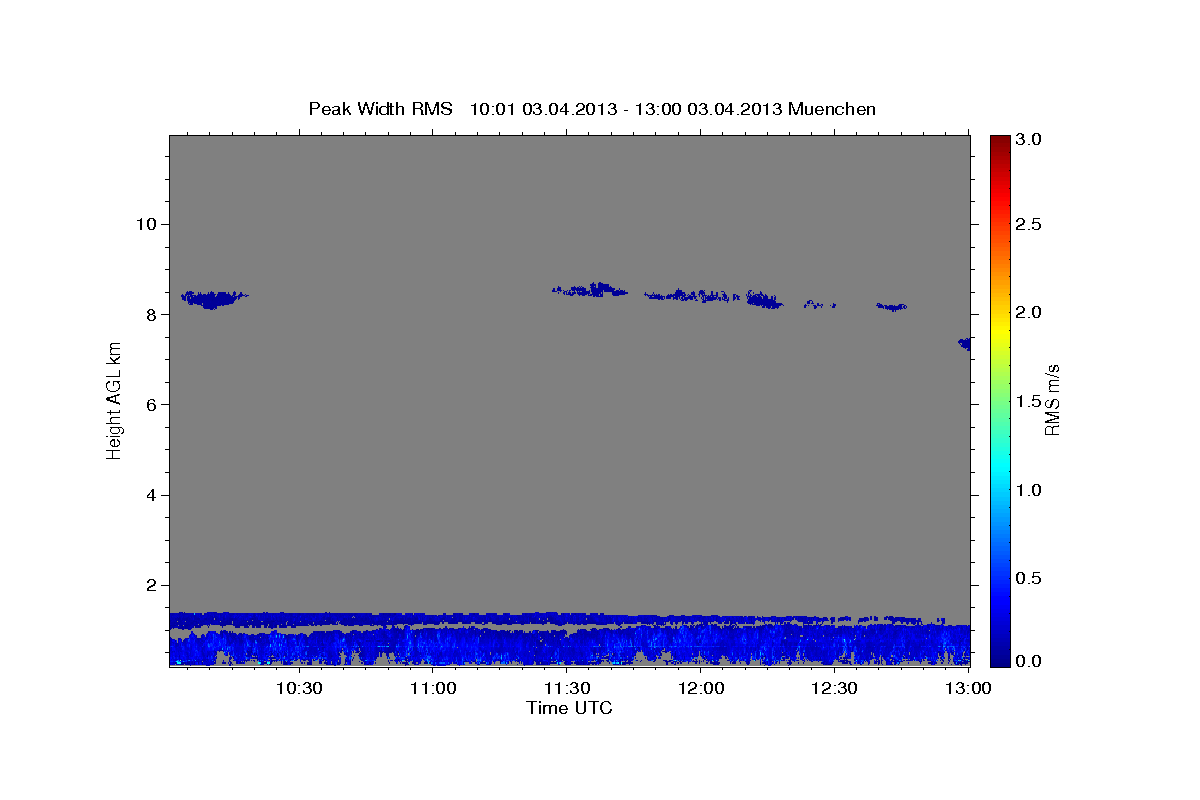Click the 10:30 time tick label
Viewport: 1200px width, 800px height.
299,688
